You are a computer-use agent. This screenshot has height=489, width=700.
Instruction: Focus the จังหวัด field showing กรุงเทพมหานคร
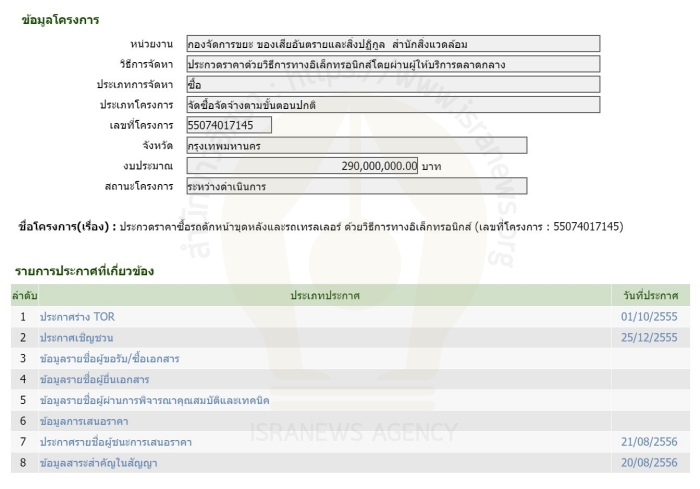pos(356,146)
